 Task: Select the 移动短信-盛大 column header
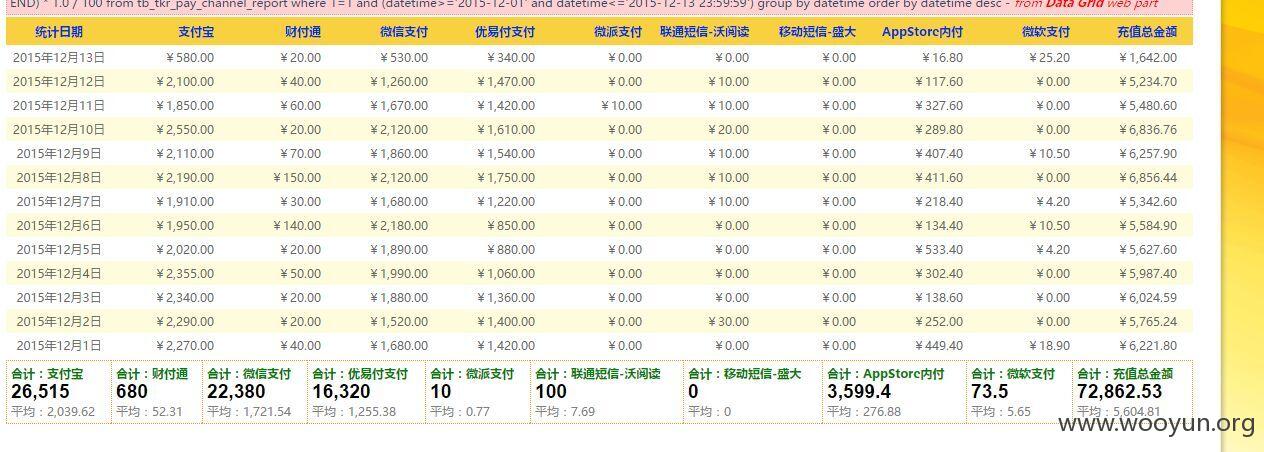point(818,32)
